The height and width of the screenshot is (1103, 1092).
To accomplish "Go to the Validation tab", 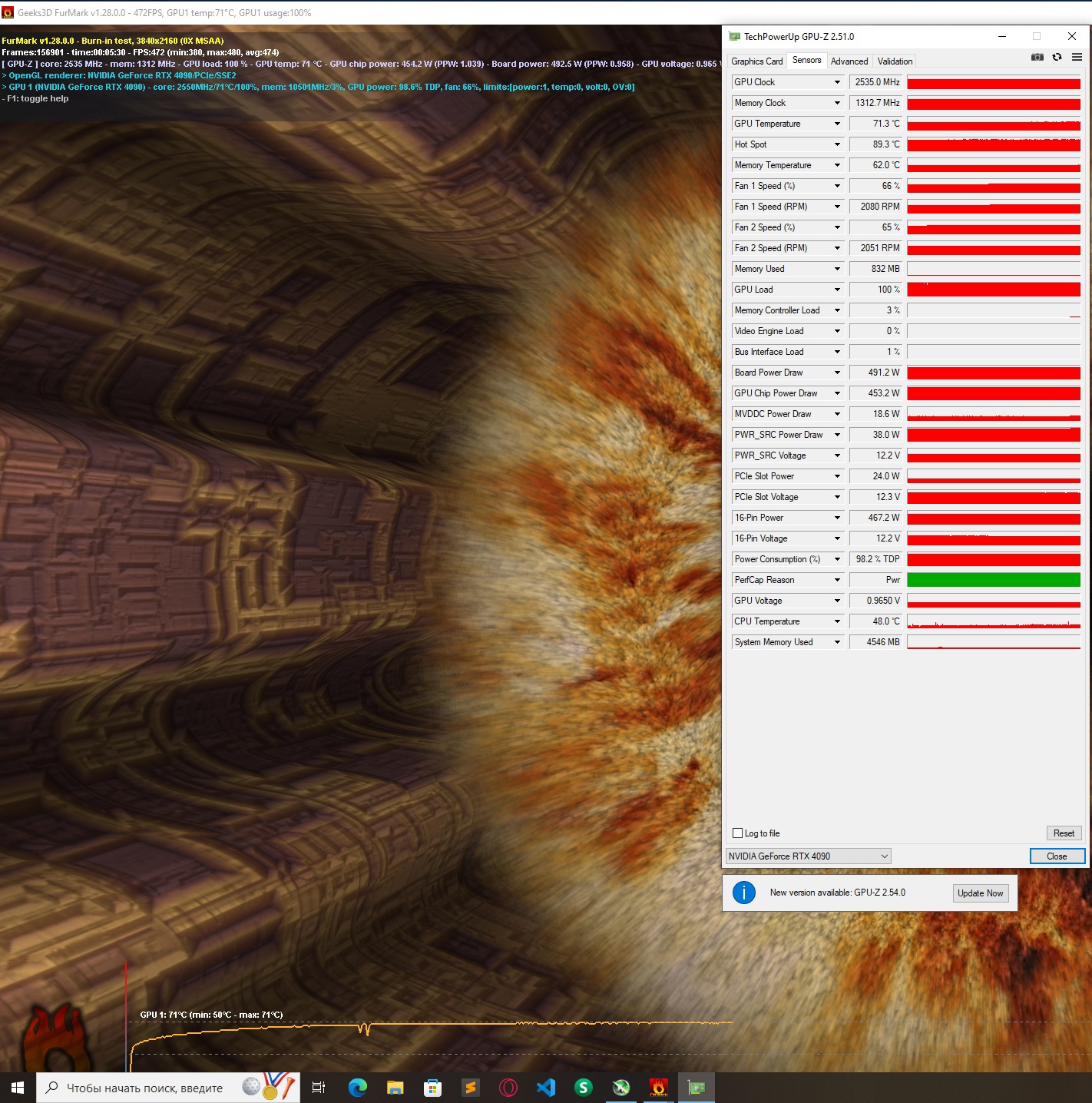I will point(895,61).
